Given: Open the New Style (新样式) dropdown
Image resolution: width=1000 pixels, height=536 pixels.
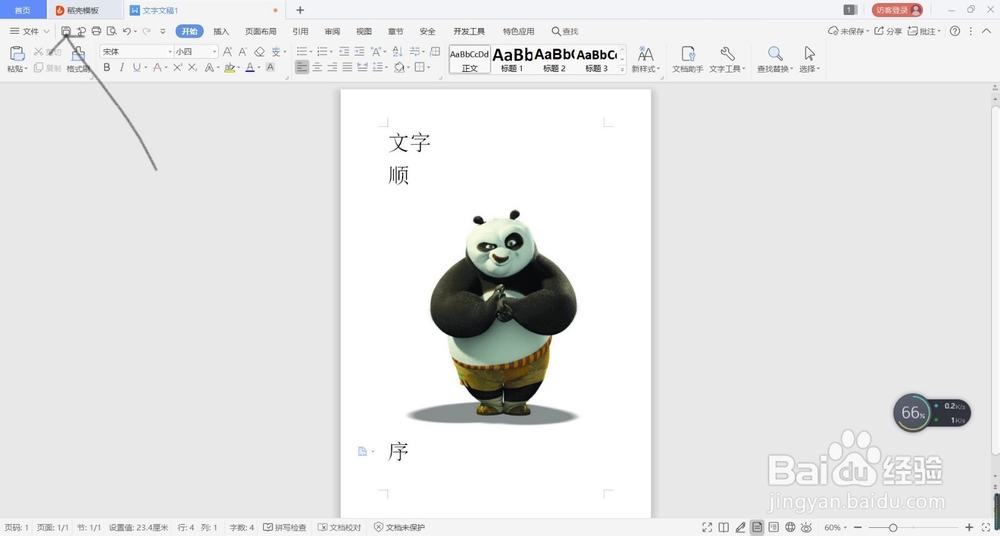Looking at the screenshot, I should coord(645,69).
